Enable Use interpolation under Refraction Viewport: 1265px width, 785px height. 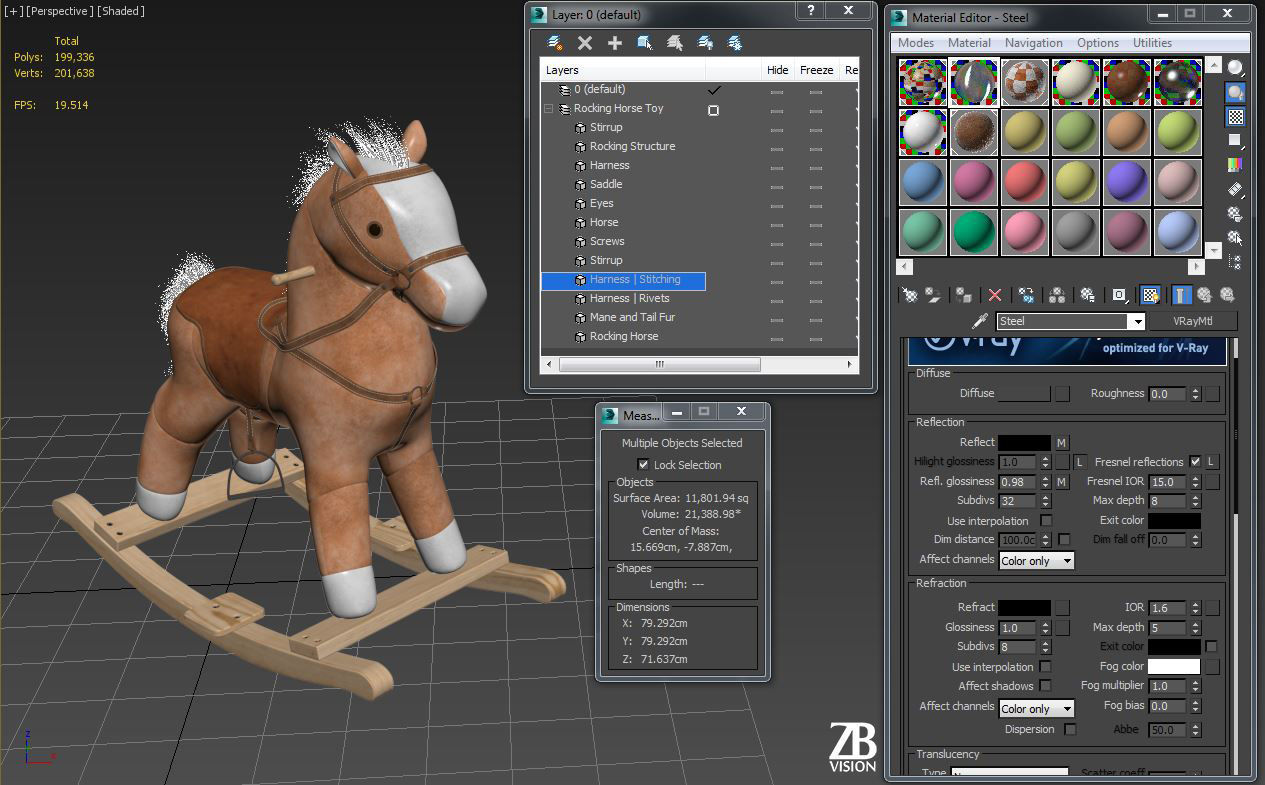pyautogui.click(x=1045, y=667)
